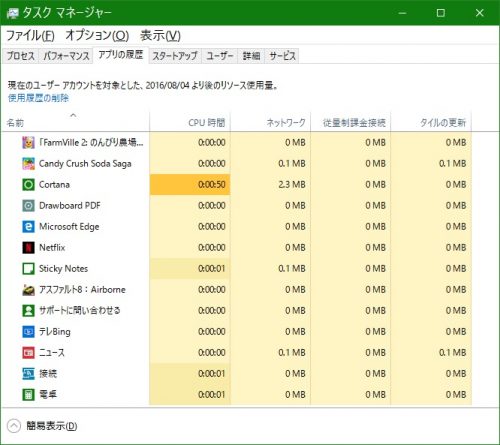The width and height of the screenshot is (500, 445).
Task: Select the テレBing name
Action: 55,332
